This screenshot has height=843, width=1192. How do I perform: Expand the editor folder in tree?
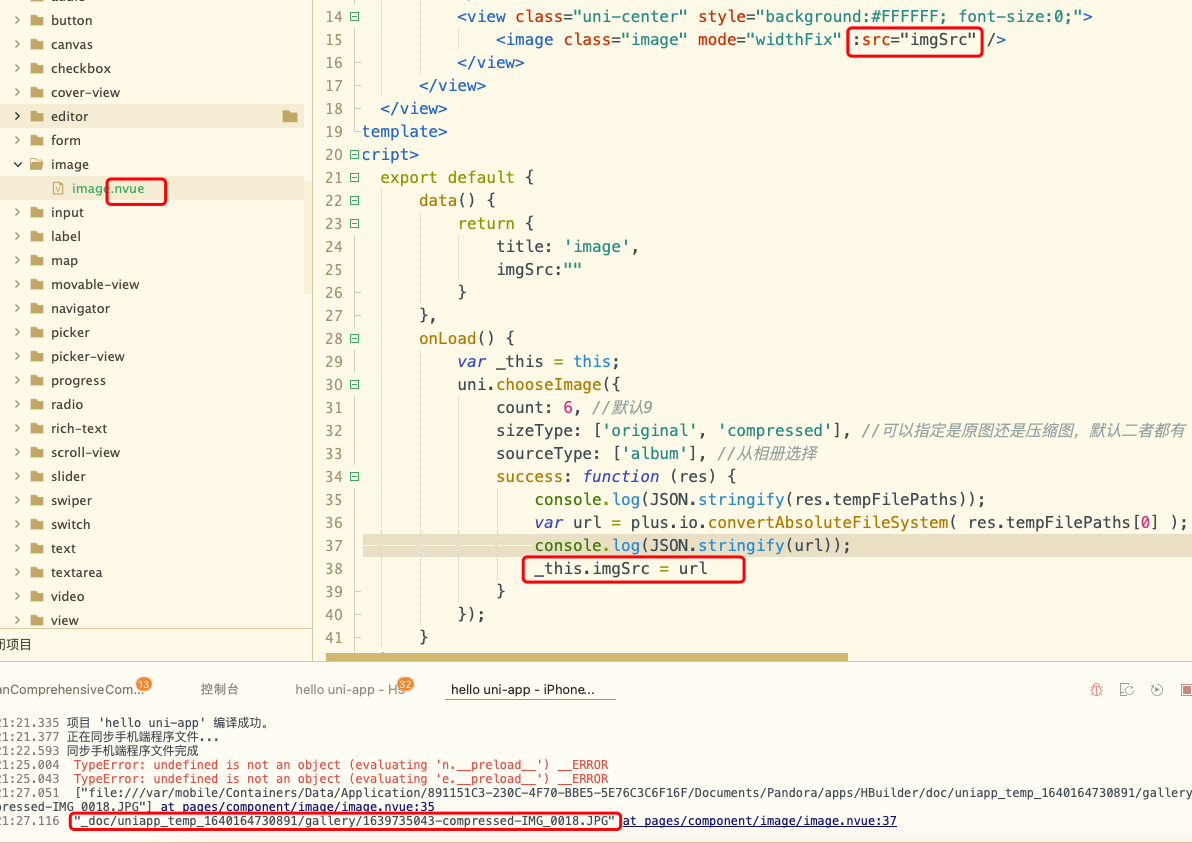coord(17,117)
